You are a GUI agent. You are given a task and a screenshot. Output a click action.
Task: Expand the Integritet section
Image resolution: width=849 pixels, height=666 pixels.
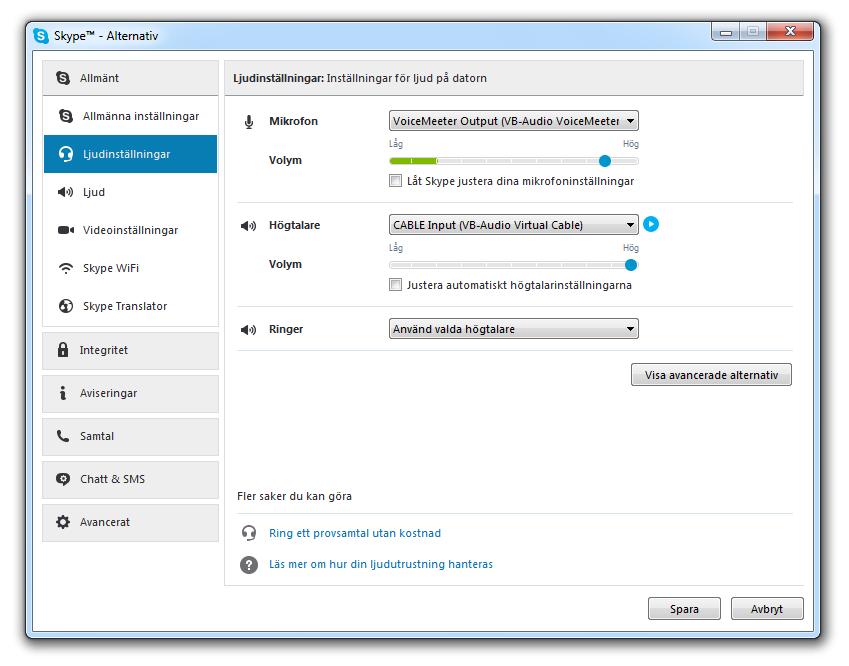[130, 350]
